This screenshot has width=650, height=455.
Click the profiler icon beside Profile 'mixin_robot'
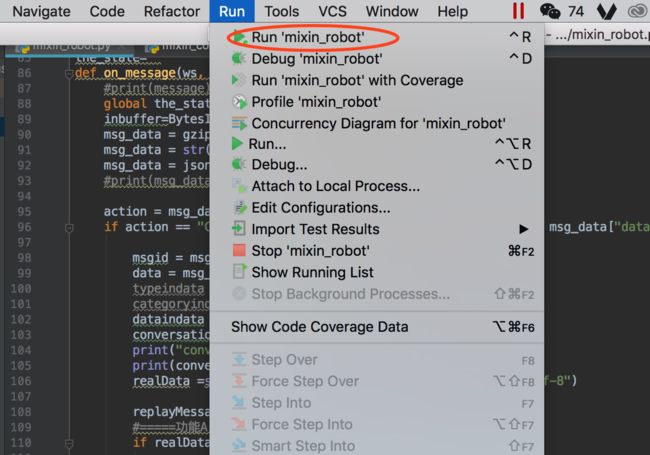(239, 102)
